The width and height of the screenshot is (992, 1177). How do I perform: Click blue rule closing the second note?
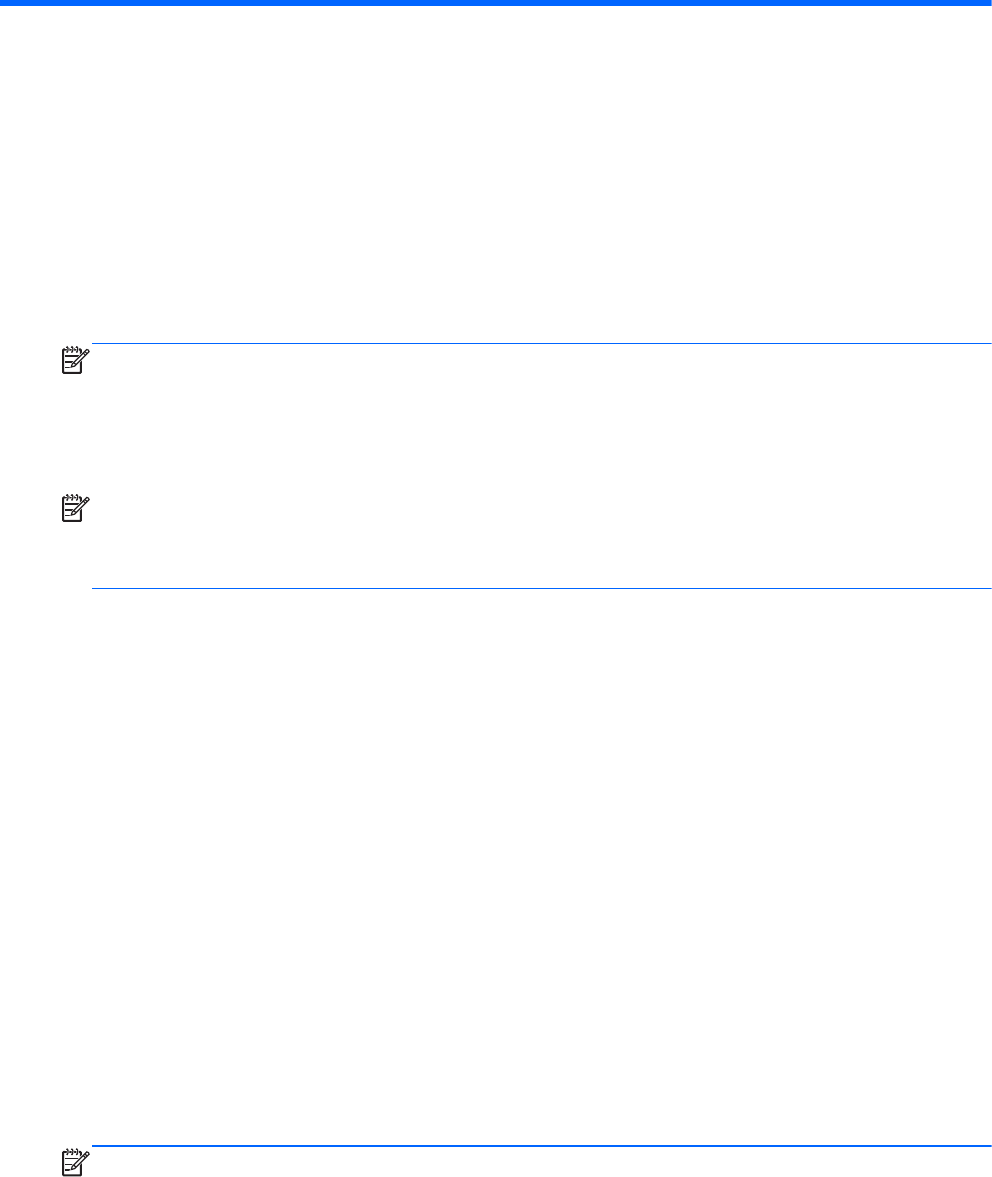pyautogui.click(x=541, y=588)
